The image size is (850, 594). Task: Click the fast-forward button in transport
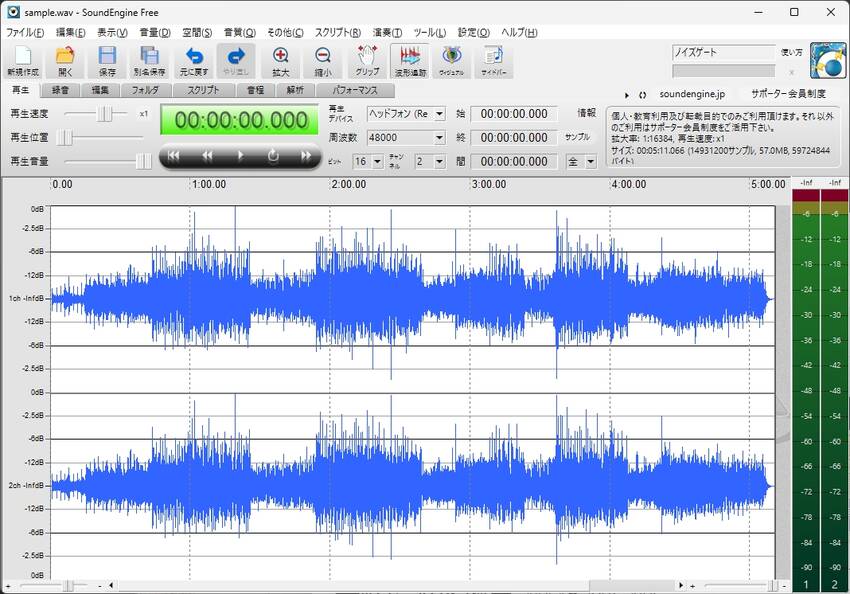pyautogui.click(x=306, y=156)
